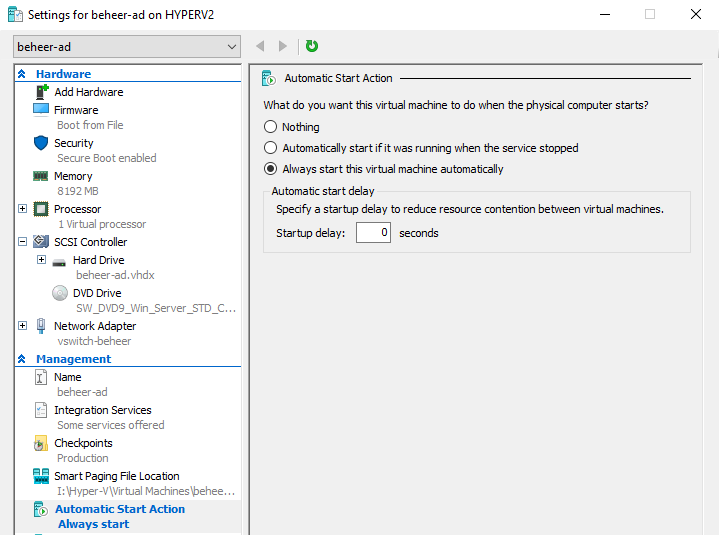Click the Name item in Management
Viewport: 719px width, 535px height.
68,377
